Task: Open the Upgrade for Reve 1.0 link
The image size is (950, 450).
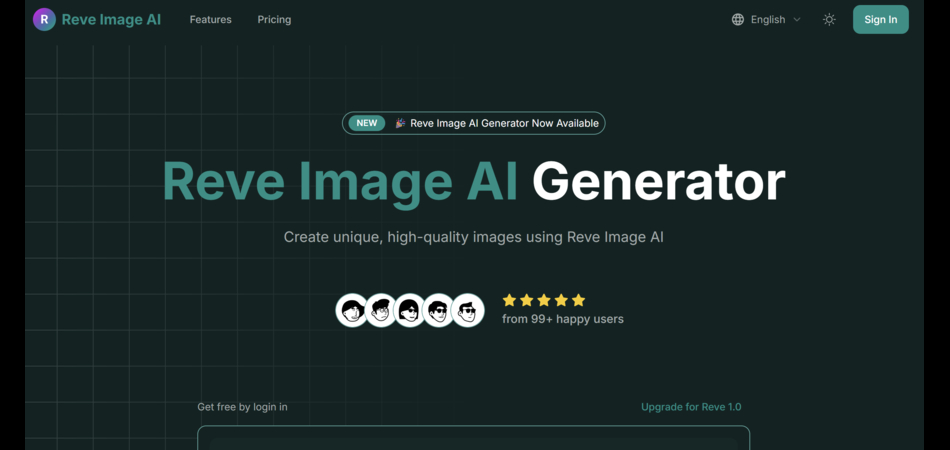Action: tap(691, 407)
